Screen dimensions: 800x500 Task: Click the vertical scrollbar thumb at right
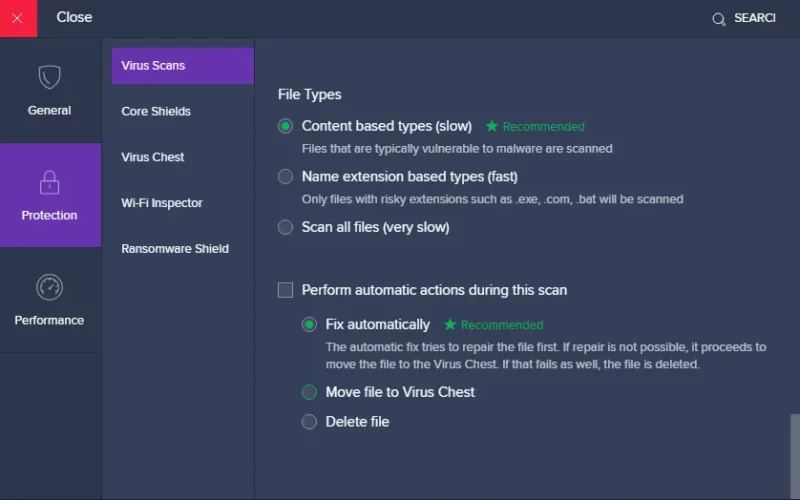point(795,455)
